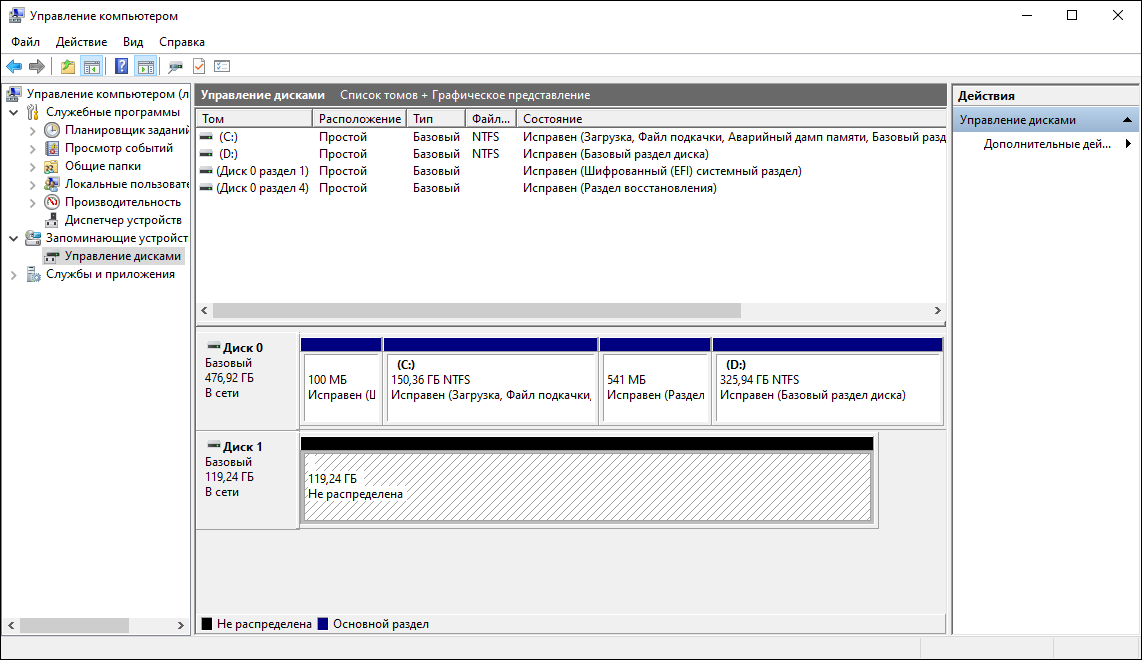
Task: Collapse the Запоминающие устройства node
Action: [14, 238]
